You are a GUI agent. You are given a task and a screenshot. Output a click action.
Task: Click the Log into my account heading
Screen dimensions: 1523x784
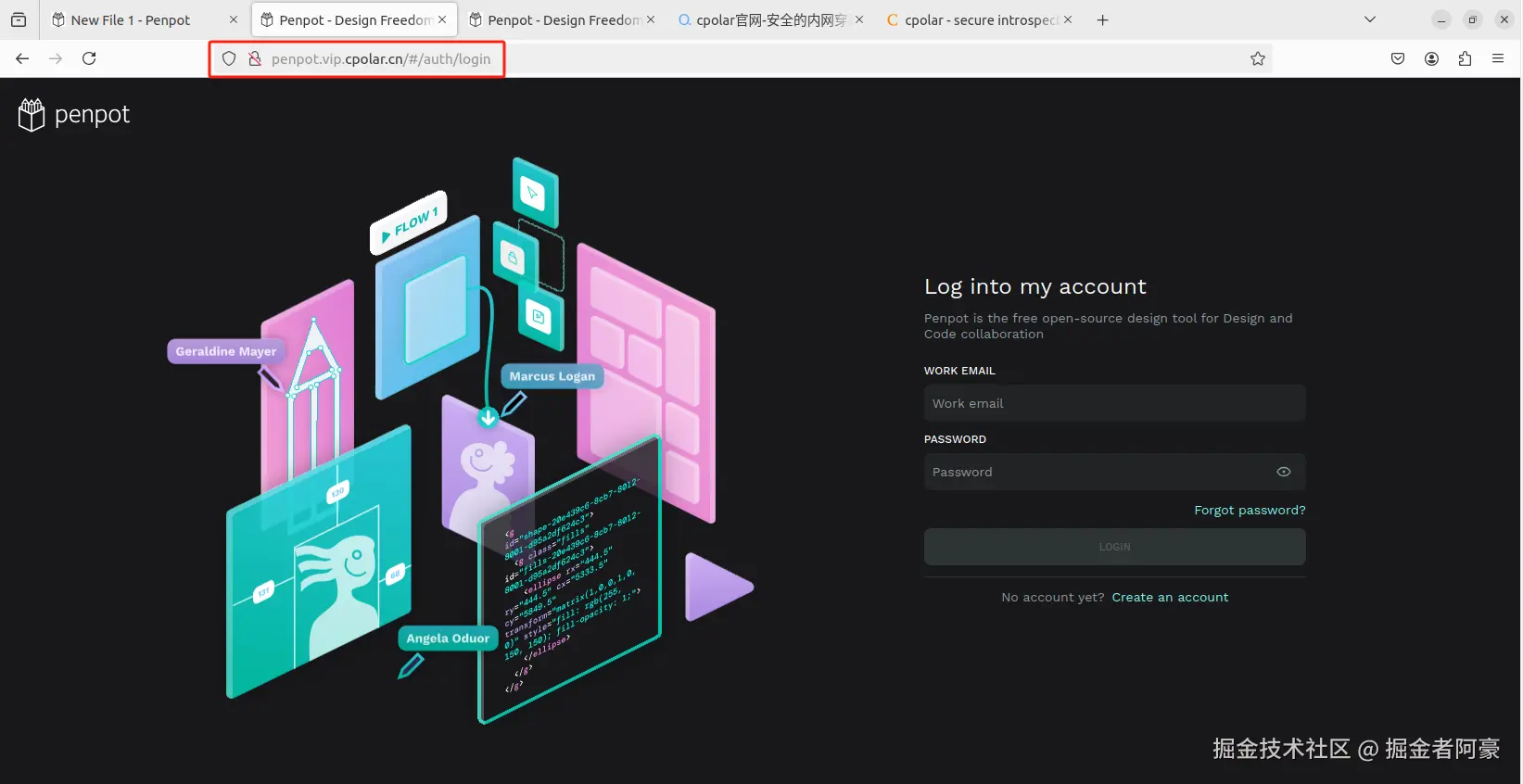coord(1035,287)
